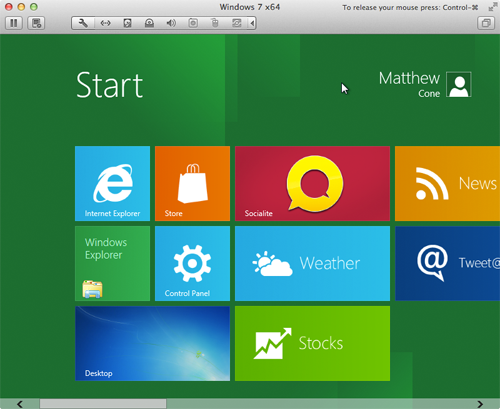
Task: Click the sharing sync icon in toolbar
Action: (x=237, y=23)
